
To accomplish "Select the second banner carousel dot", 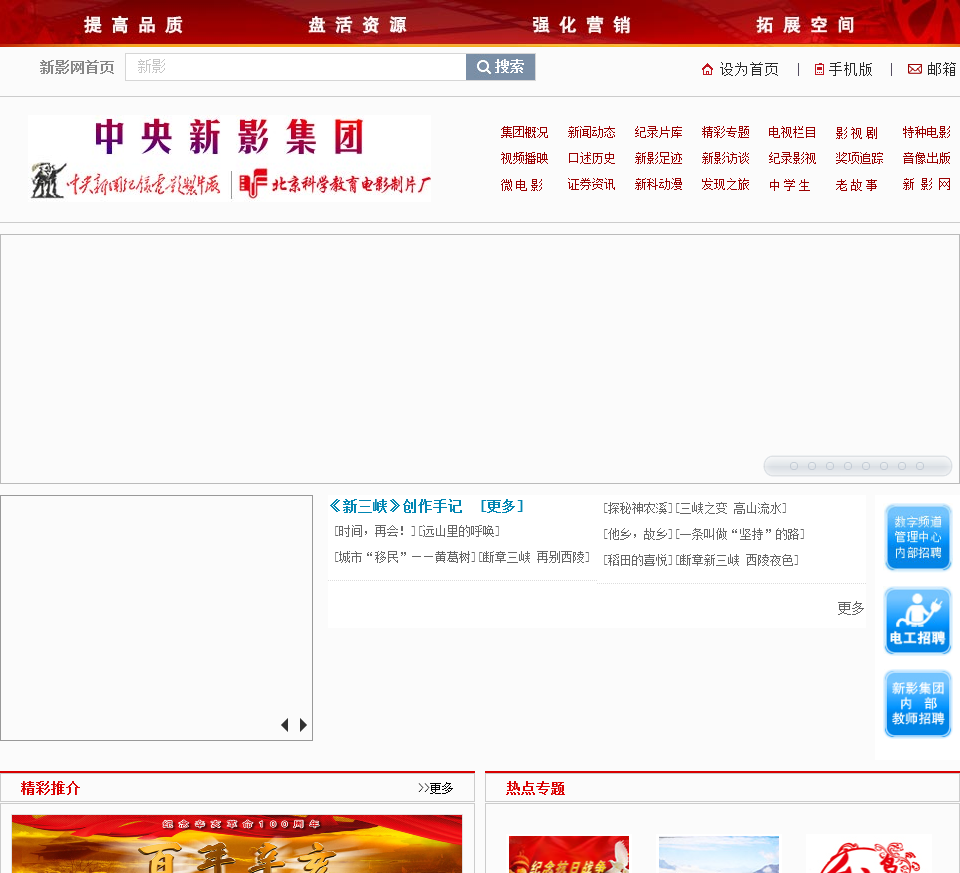I will click(812, 466).
